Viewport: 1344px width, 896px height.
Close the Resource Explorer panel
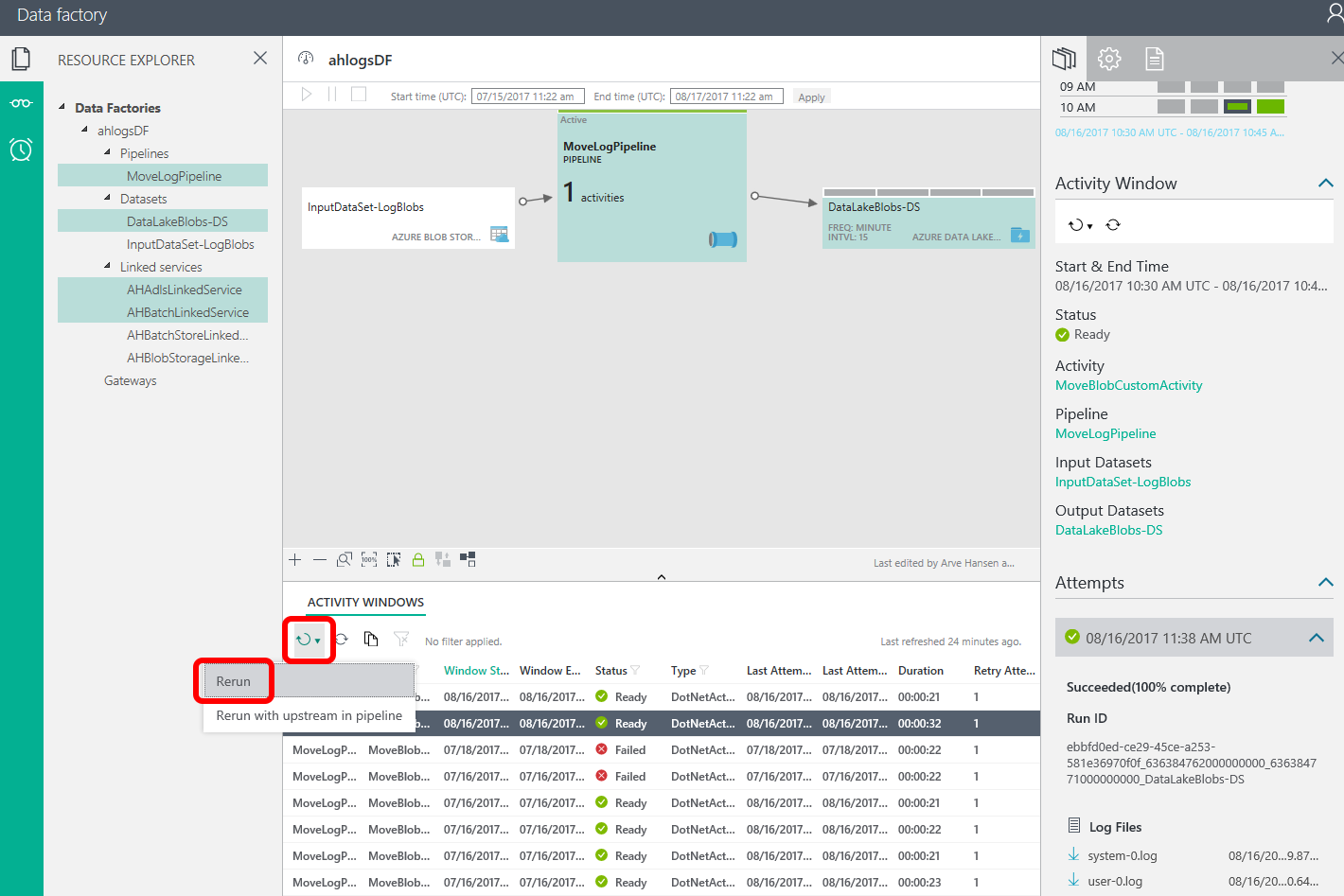(260, 59)
